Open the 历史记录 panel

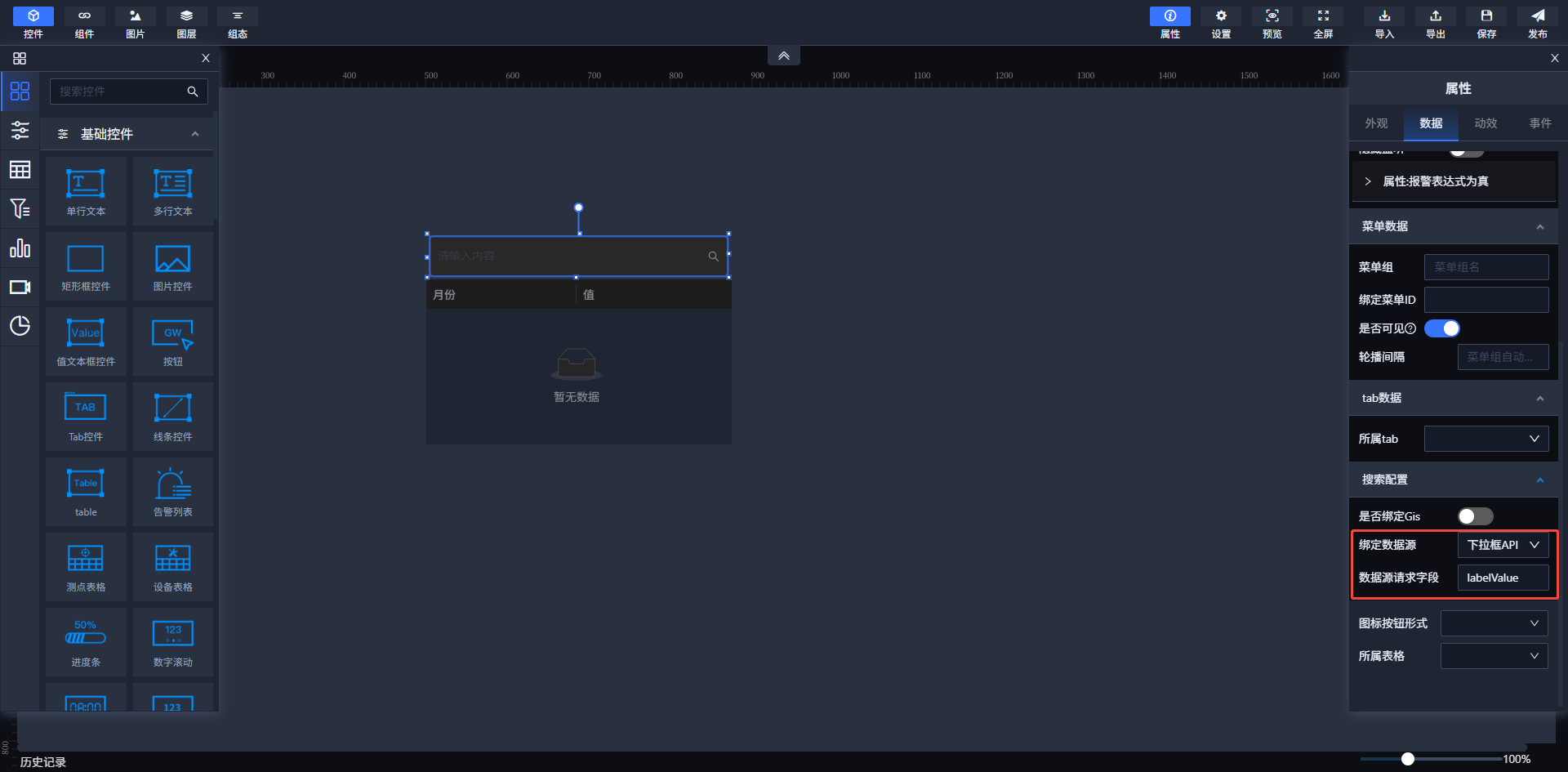[x=43, y=762]
